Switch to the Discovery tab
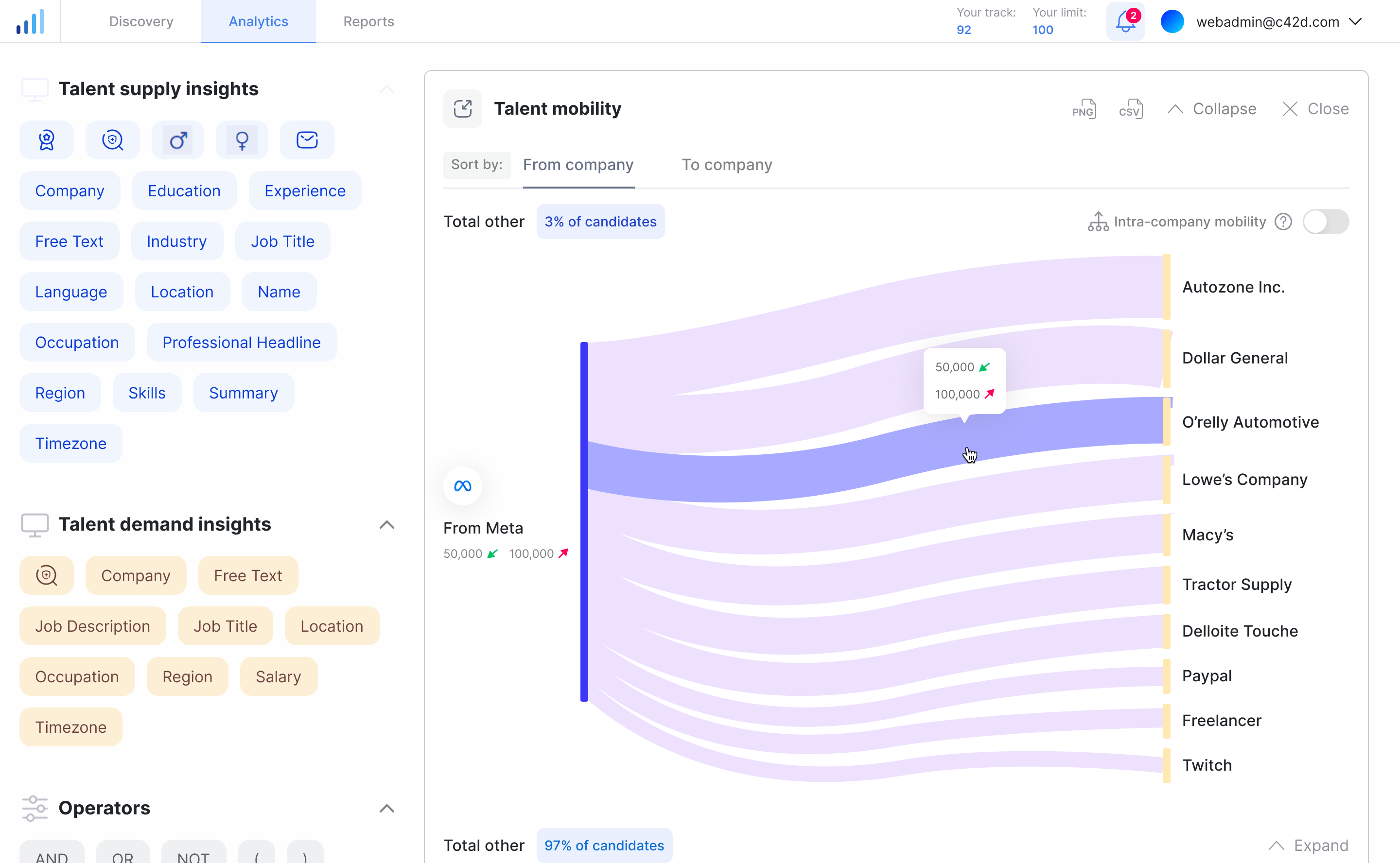This screenshot has height=863, width=1400. [141, 22]
